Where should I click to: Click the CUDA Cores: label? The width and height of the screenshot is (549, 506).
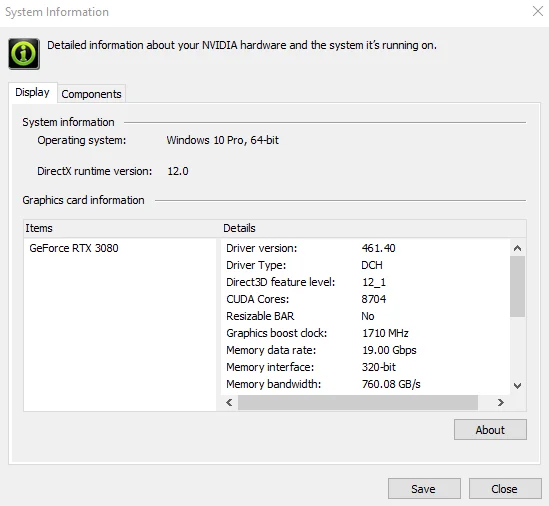coord(258,299)
